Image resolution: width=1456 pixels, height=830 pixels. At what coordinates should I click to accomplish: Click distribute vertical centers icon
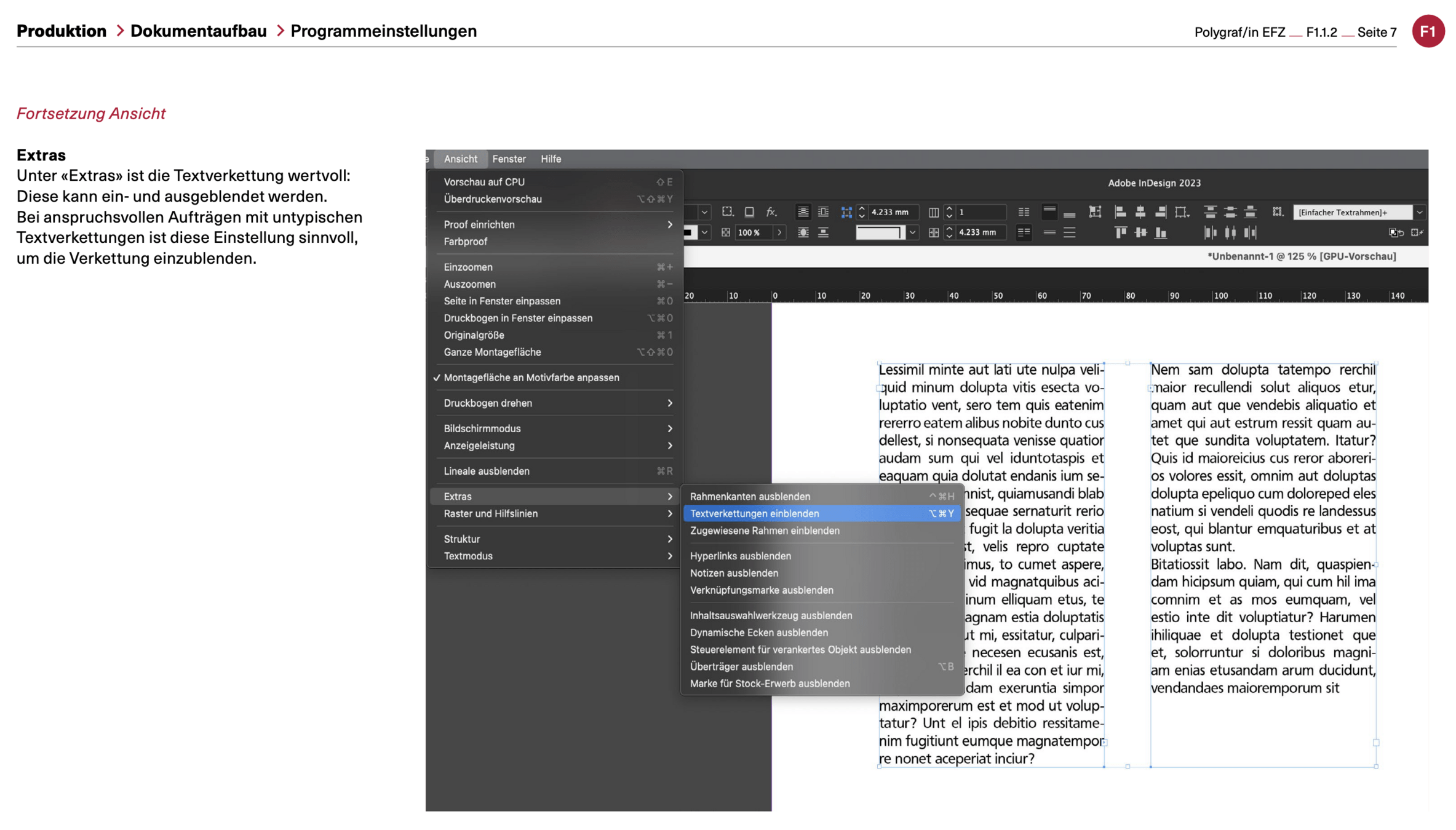1230,212
